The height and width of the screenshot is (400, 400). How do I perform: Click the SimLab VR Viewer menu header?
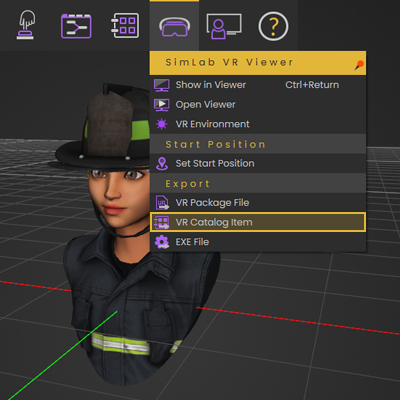point(258,63)
